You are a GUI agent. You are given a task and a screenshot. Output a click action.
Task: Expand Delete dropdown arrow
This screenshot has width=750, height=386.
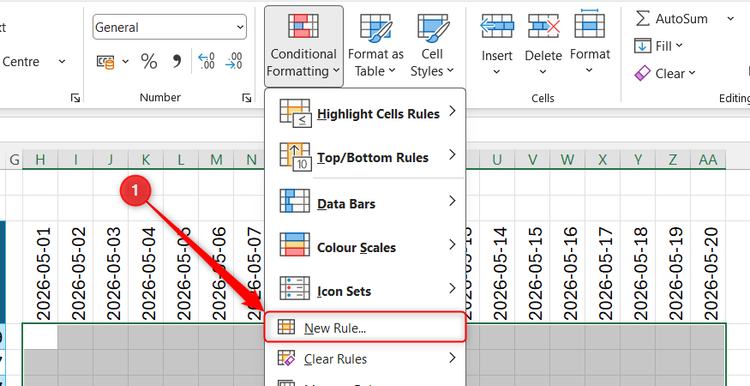(x=543, y=72)
